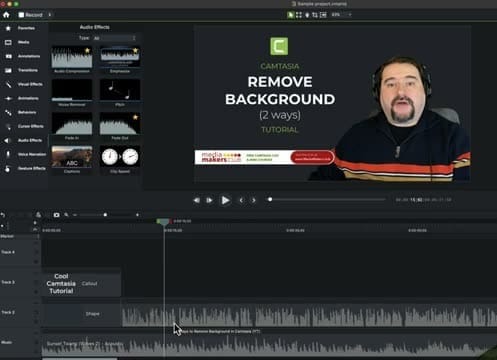Select the Noise Removal effect thumbnail
Viewport: 497px width, 360px height.
pyautogui.click(x=72, y=90)
